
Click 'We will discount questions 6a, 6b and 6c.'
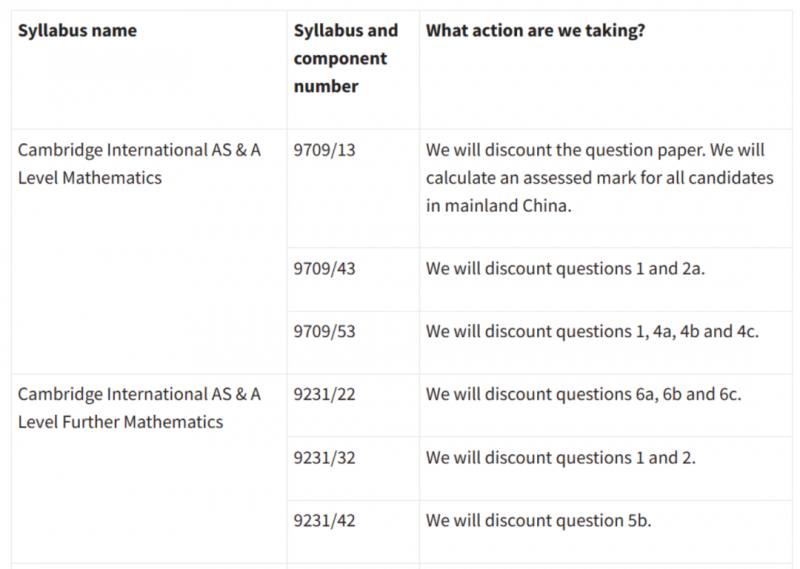click(584, 394)
